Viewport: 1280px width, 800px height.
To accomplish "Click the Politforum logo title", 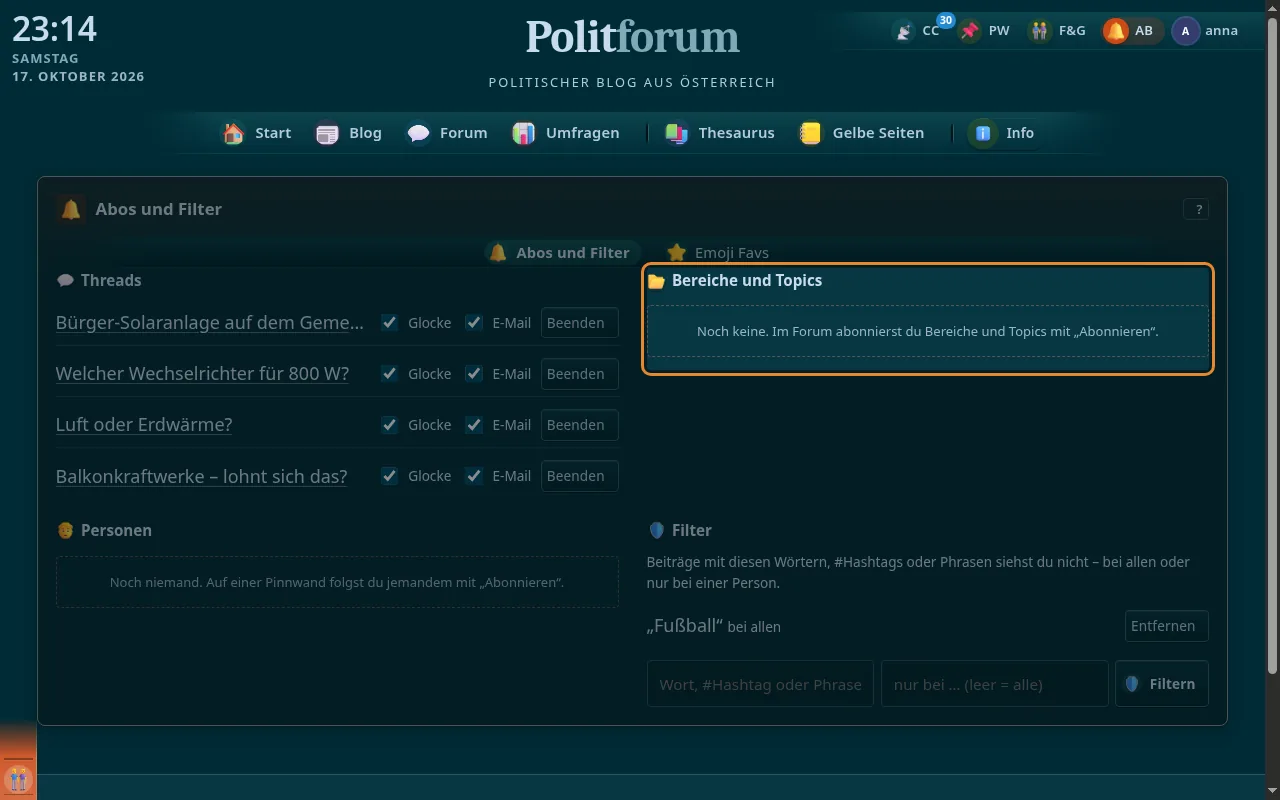I will (x=632, y=37).
